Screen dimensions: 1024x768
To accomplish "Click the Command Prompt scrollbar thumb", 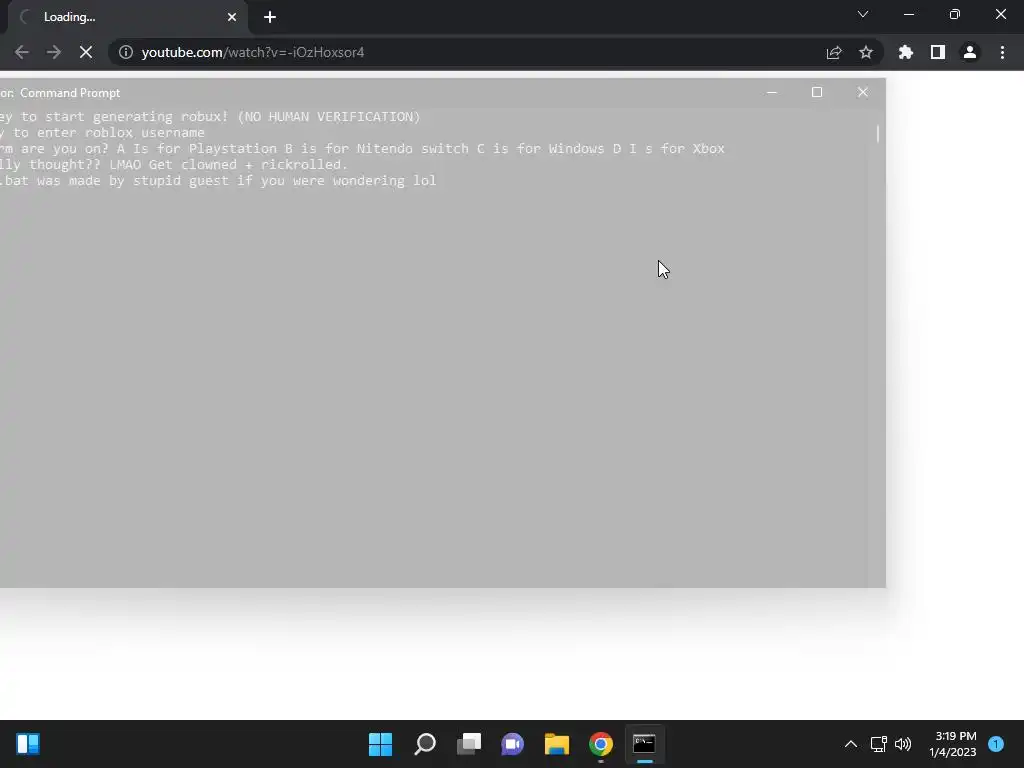I will pos(878,133).
